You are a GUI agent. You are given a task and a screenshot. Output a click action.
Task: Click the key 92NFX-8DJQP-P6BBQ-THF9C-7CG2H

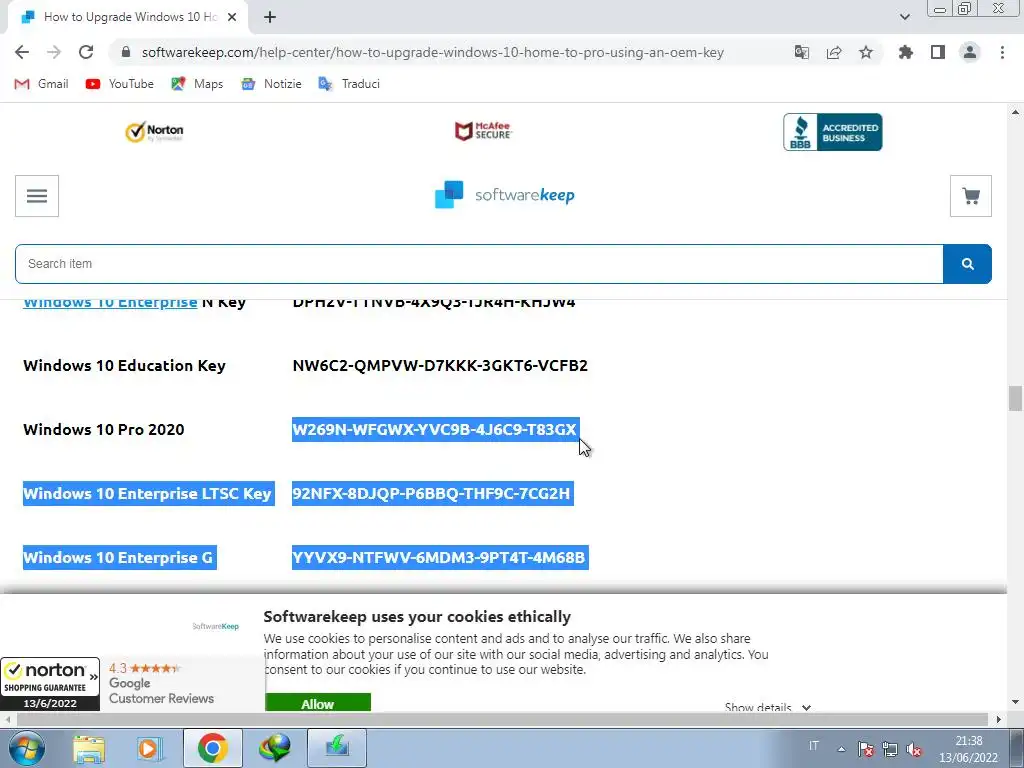tap(432, 494)
